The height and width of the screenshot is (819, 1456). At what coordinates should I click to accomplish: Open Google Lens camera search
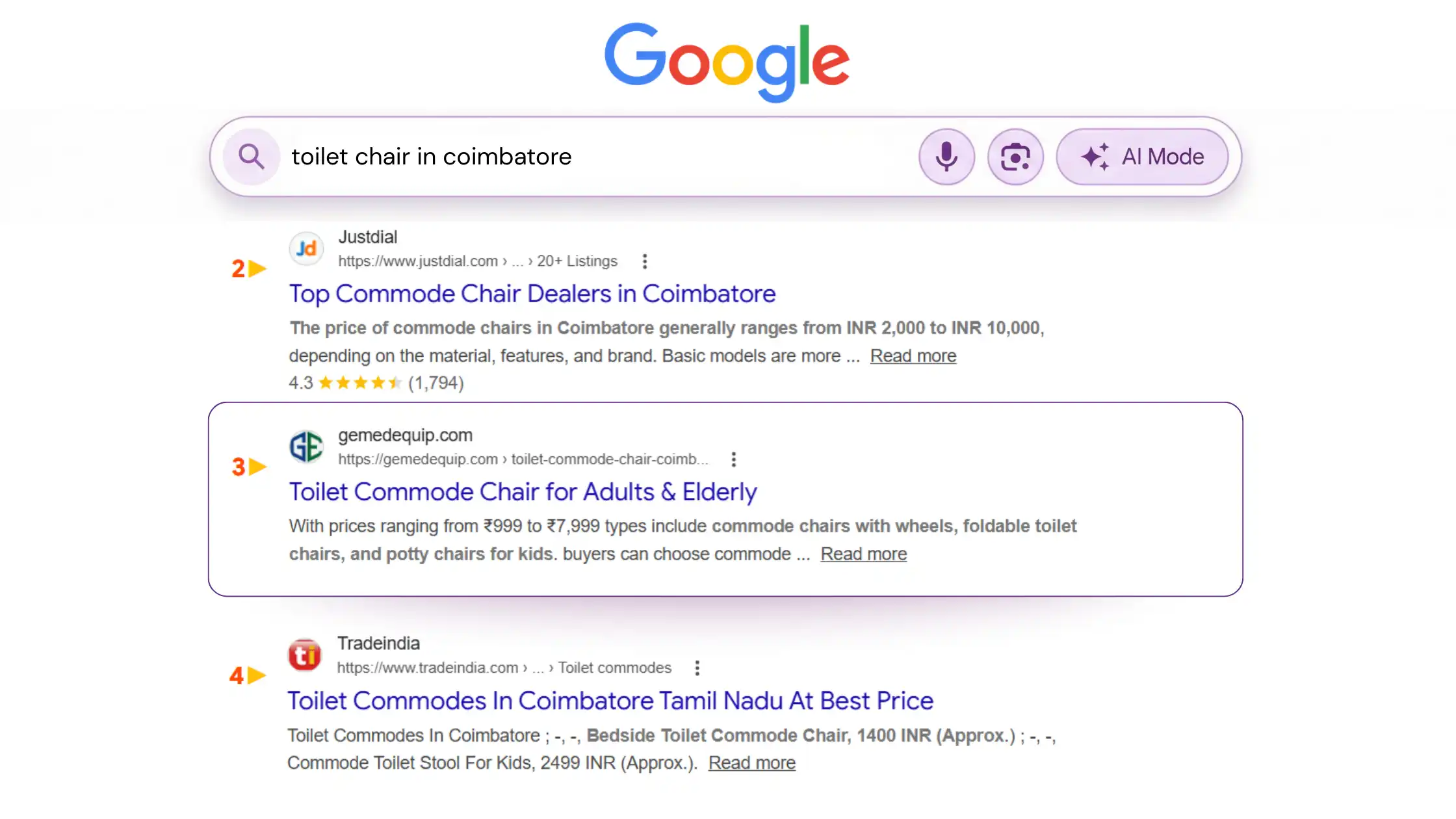point(1015,157)
